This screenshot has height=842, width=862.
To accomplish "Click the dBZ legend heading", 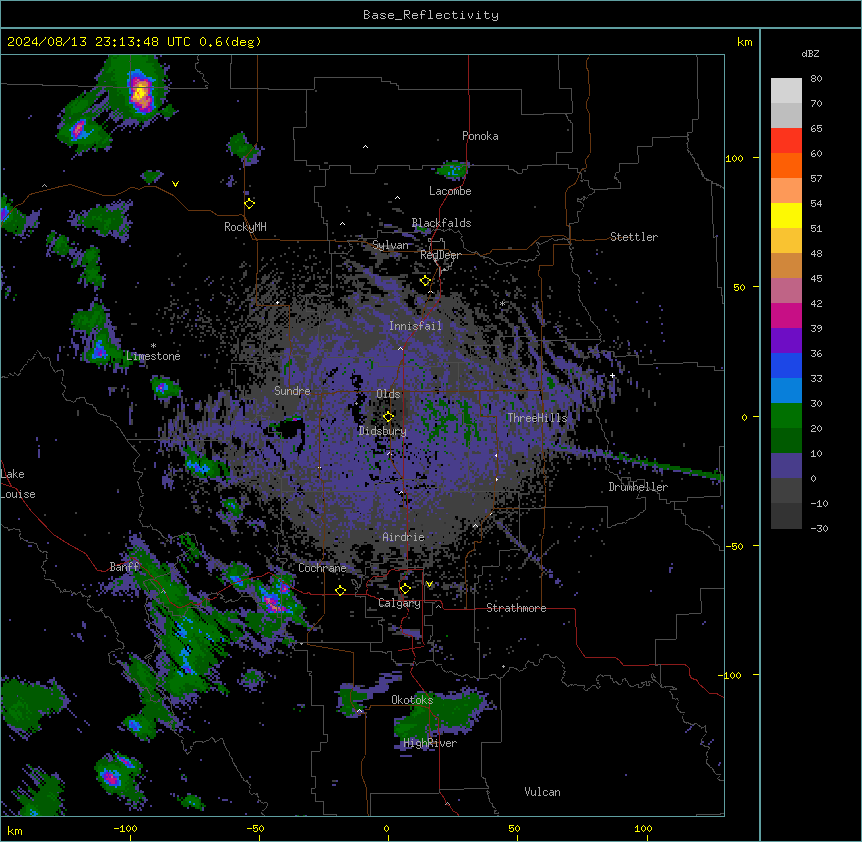I will pos(810,53).
